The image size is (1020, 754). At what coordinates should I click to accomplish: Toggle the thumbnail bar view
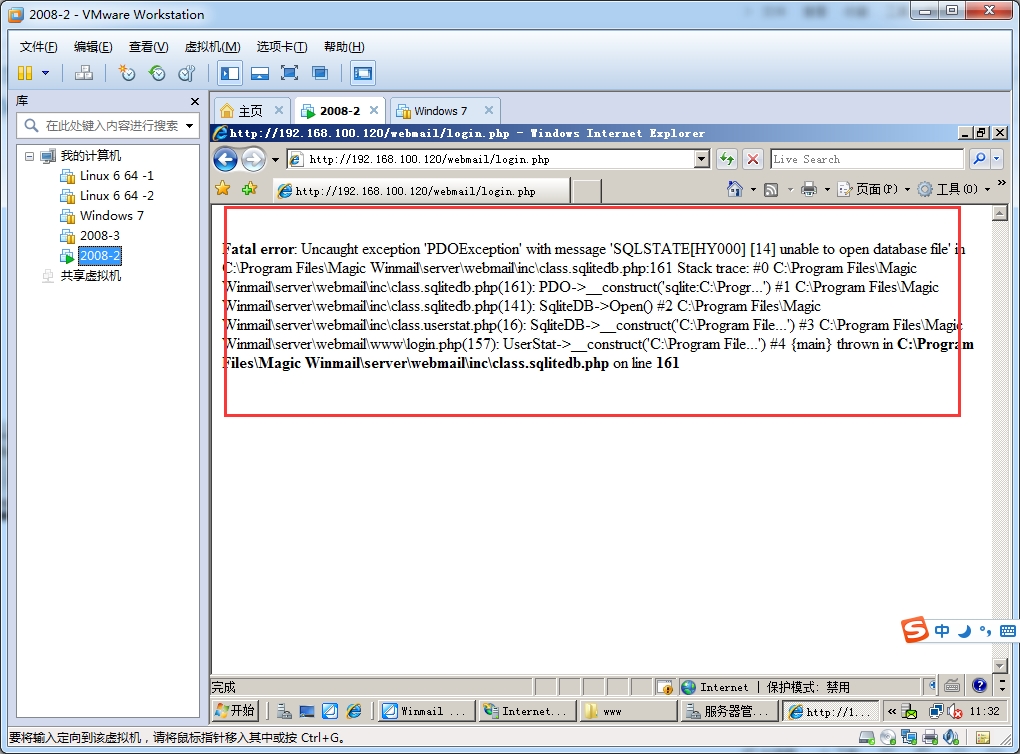(x=260, y=73)
